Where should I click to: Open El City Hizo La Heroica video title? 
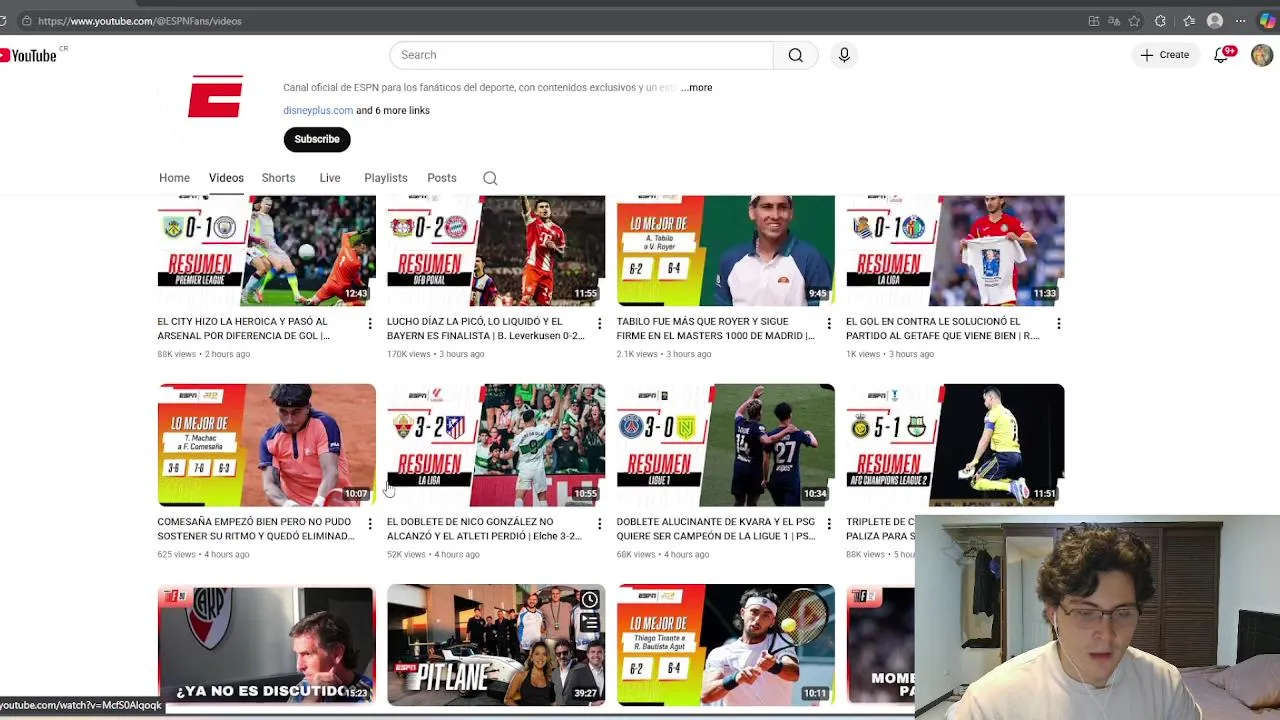[243, 329]
